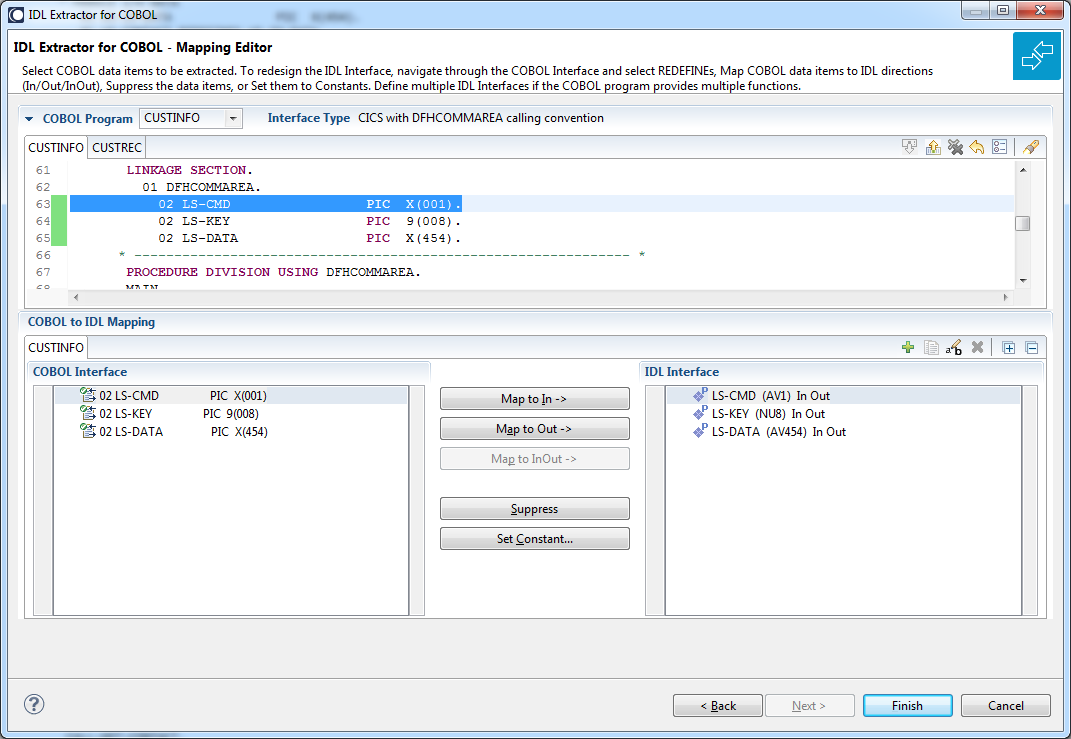The width and height of the screenshot is (1071, 739).
Task: Click the rename interface 'ab' pencil icon
Action: (x=954, y=348)
